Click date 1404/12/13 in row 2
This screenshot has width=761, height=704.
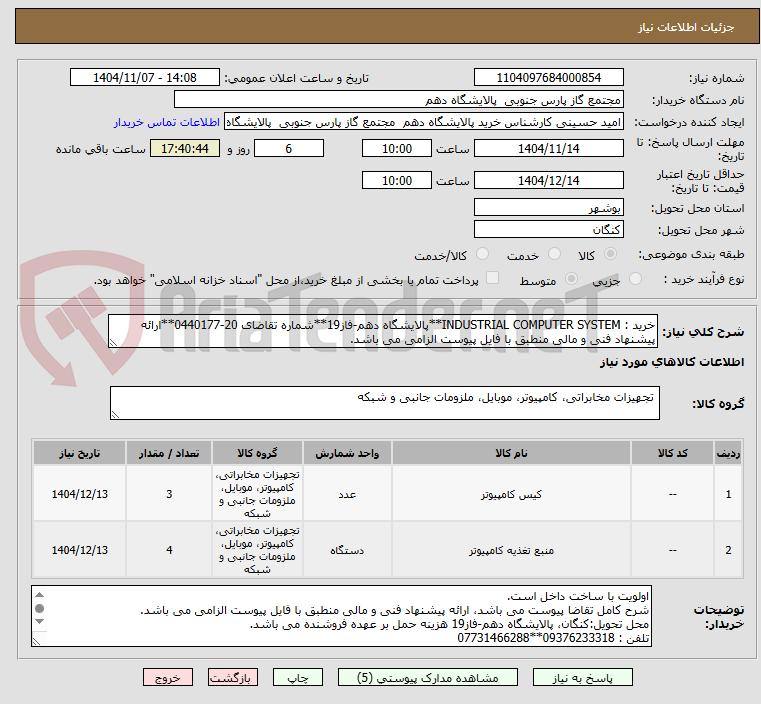[x=80, y=550]
